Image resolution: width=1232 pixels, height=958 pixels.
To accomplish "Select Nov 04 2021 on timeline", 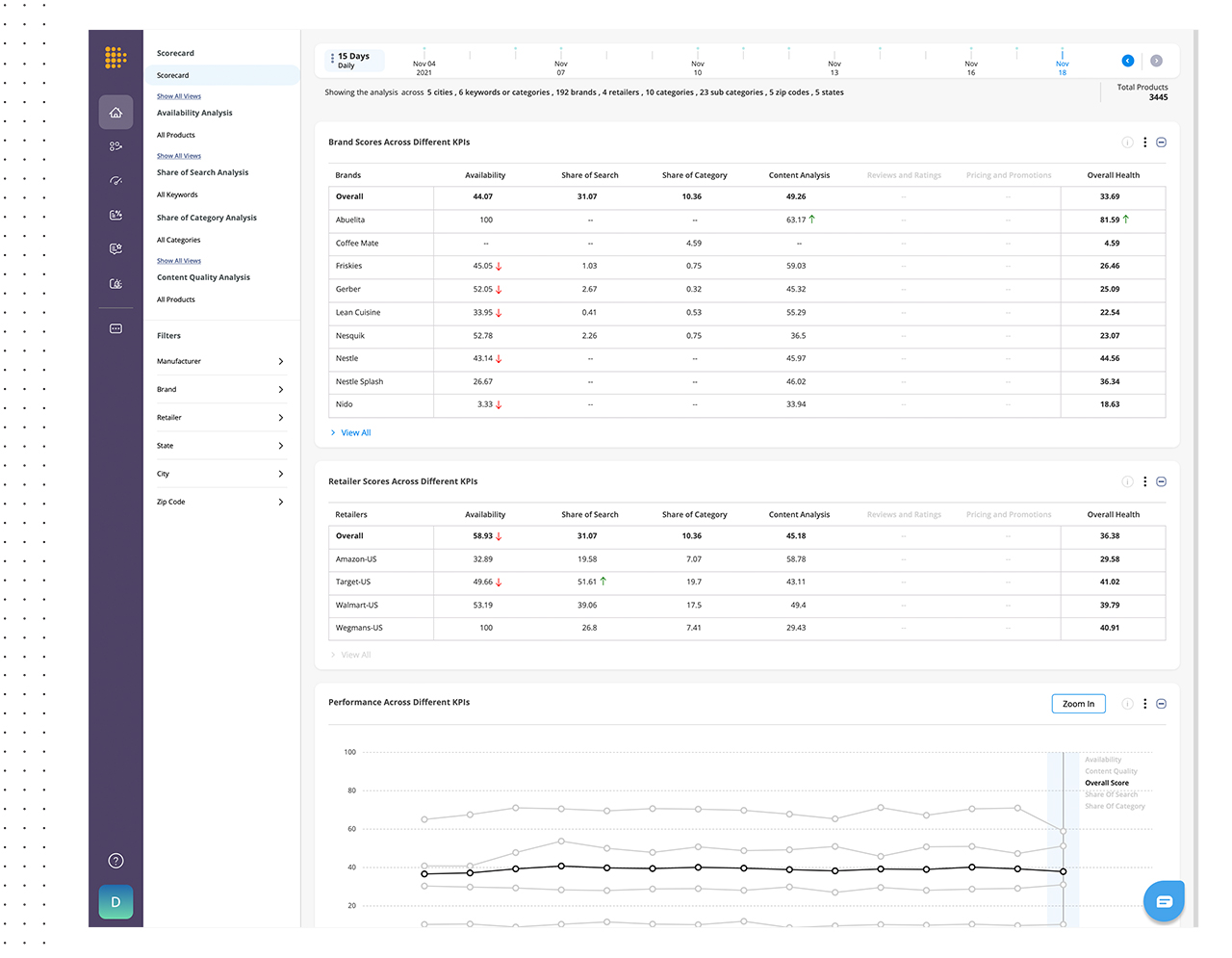I will pyautogui.click(x=423, y=67).
